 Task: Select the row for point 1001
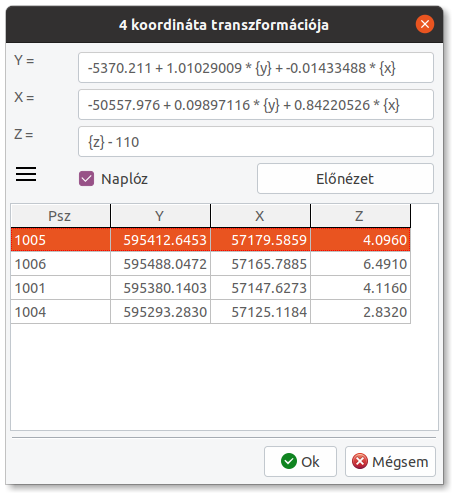[210, 288]
